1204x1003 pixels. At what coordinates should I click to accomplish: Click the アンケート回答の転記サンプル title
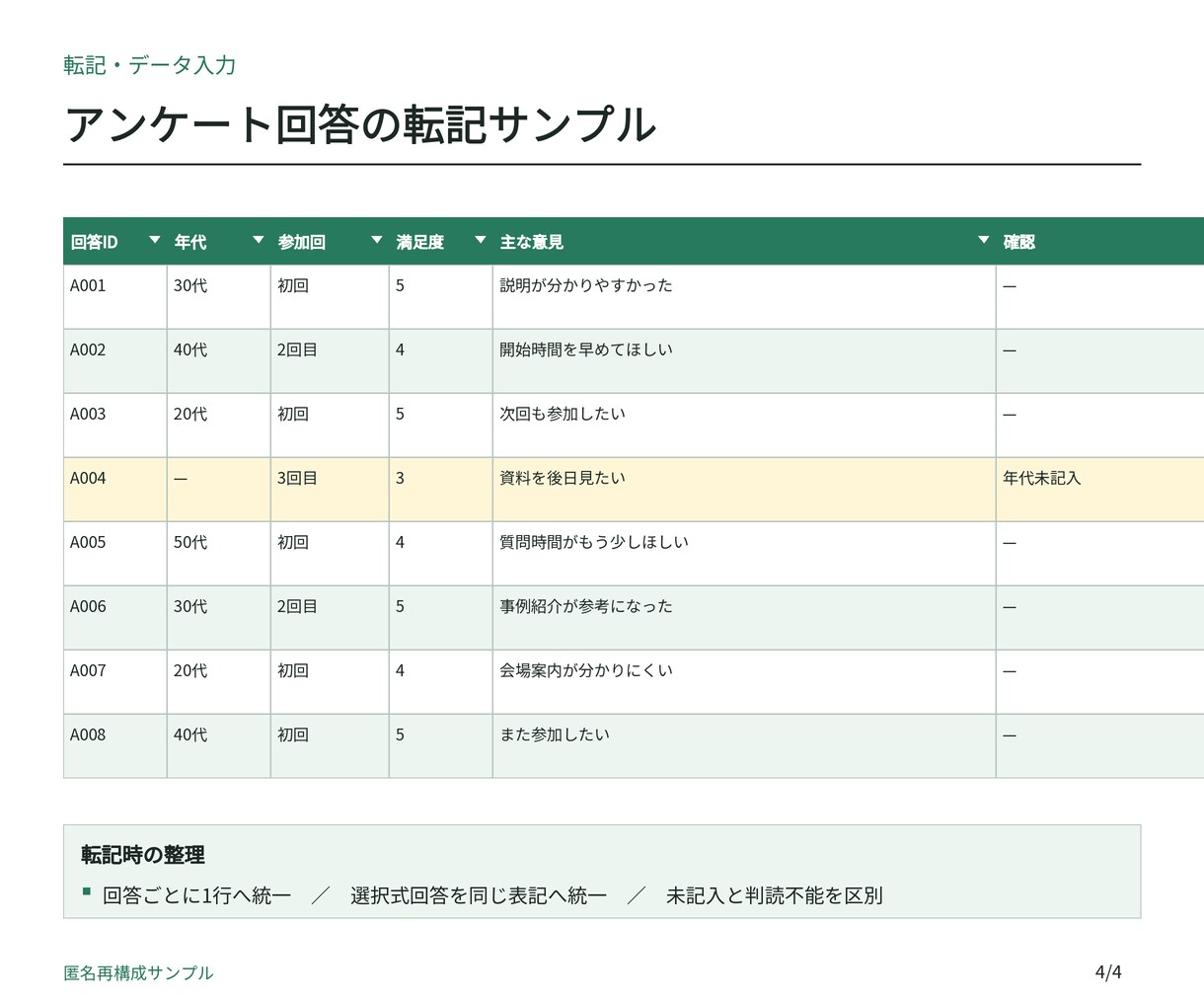click(360, 124)
